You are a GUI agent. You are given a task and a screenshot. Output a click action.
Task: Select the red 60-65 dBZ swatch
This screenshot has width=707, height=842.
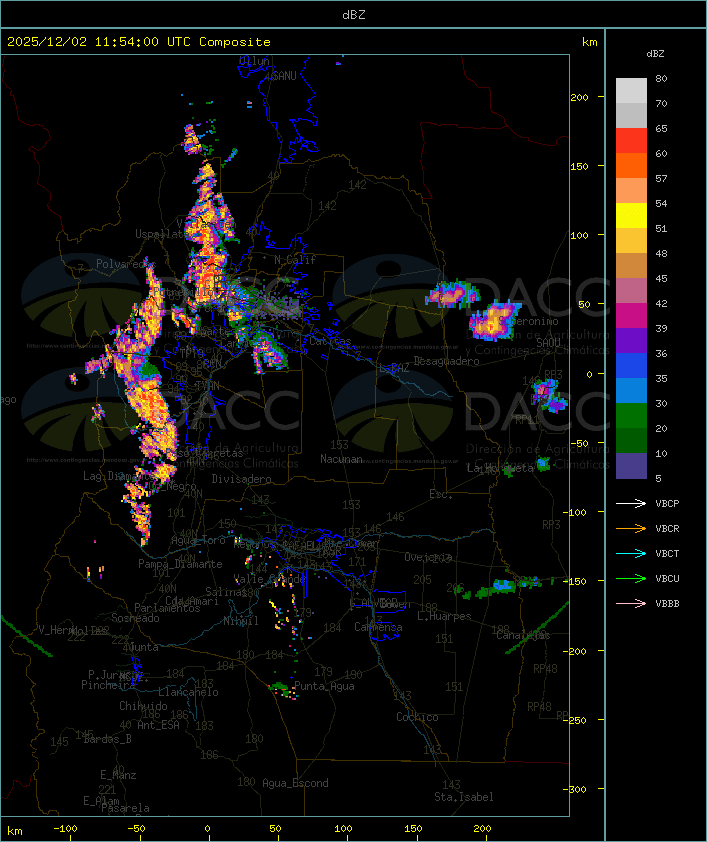(631, 141)
